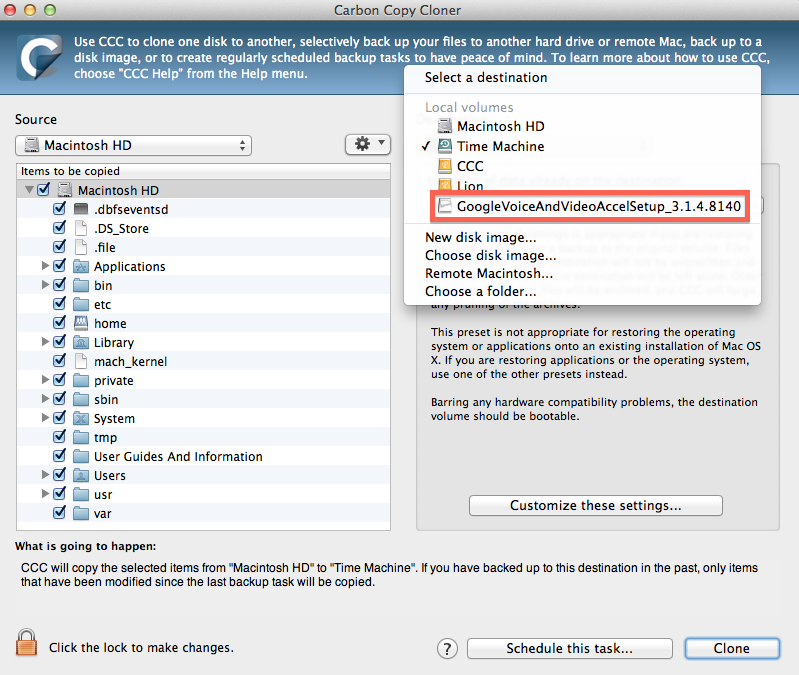Click the Library folder icon
This screenshot has height=675, width=799.
coord(81,342)
